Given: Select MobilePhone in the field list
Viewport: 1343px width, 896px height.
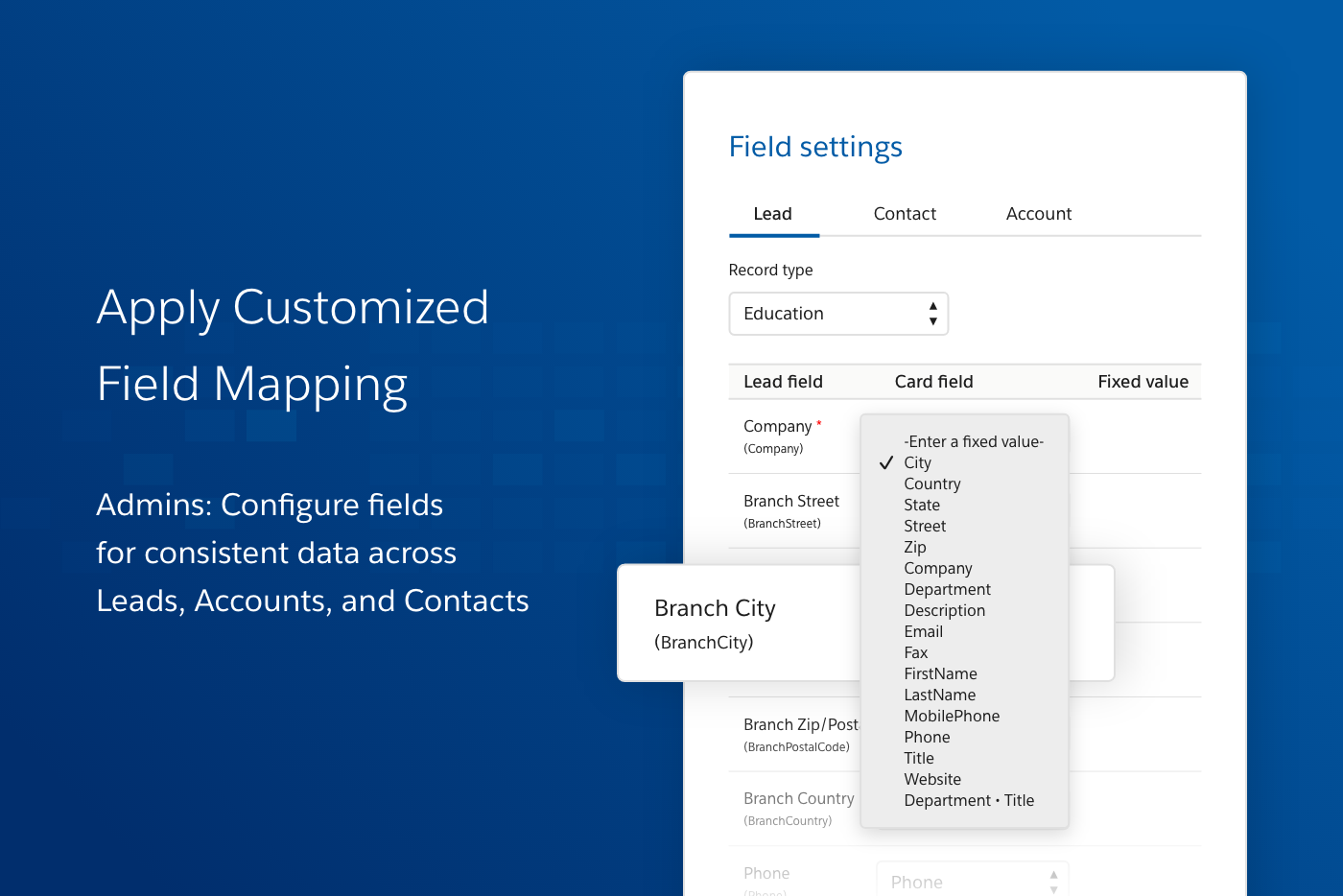Looking at the screenshot, I should pyautogui.click(x=952, y=716).
